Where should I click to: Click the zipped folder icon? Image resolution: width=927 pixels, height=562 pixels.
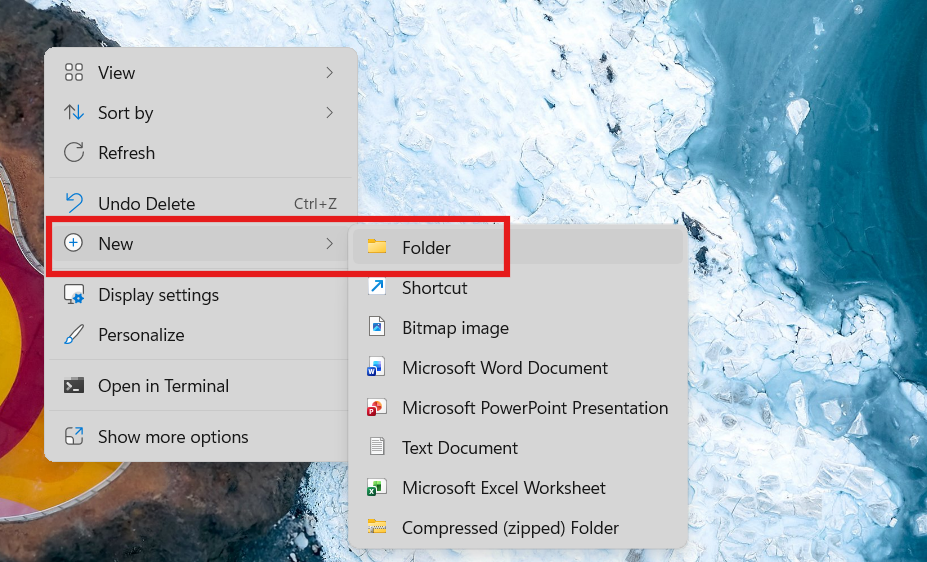click(x=377, y=527)
